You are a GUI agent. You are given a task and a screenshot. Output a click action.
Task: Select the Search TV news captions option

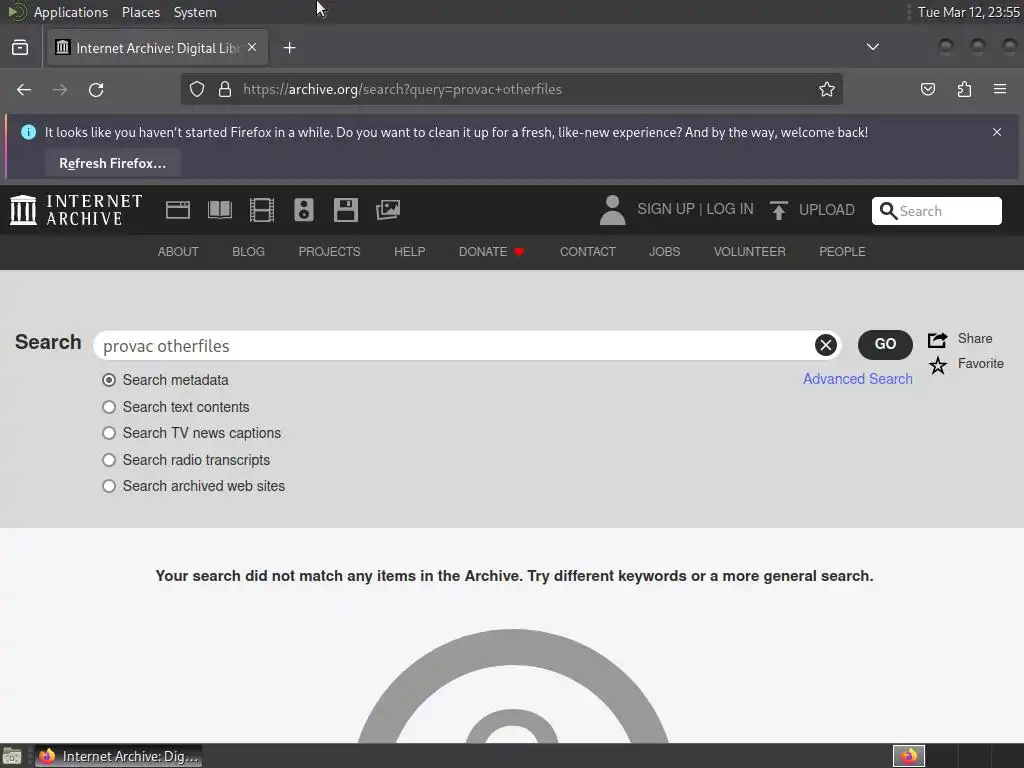109,433
